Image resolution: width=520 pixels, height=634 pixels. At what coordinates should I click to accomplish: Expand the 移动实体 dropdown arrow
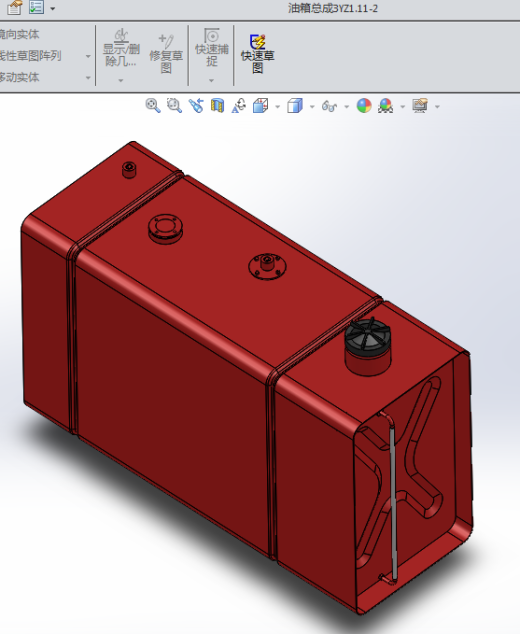pos(88,78)
